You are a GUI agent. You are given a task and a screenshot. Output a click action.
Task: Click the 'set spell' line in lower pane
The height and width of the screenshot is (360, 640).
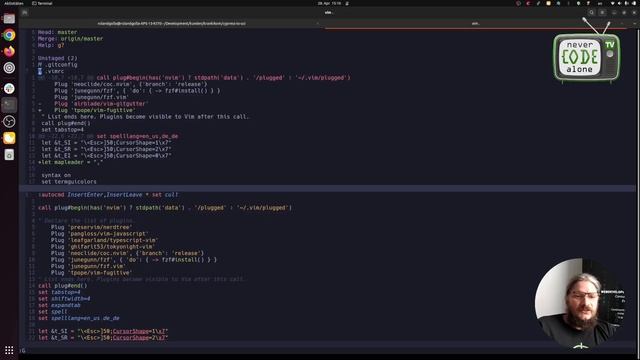[53, 312]
